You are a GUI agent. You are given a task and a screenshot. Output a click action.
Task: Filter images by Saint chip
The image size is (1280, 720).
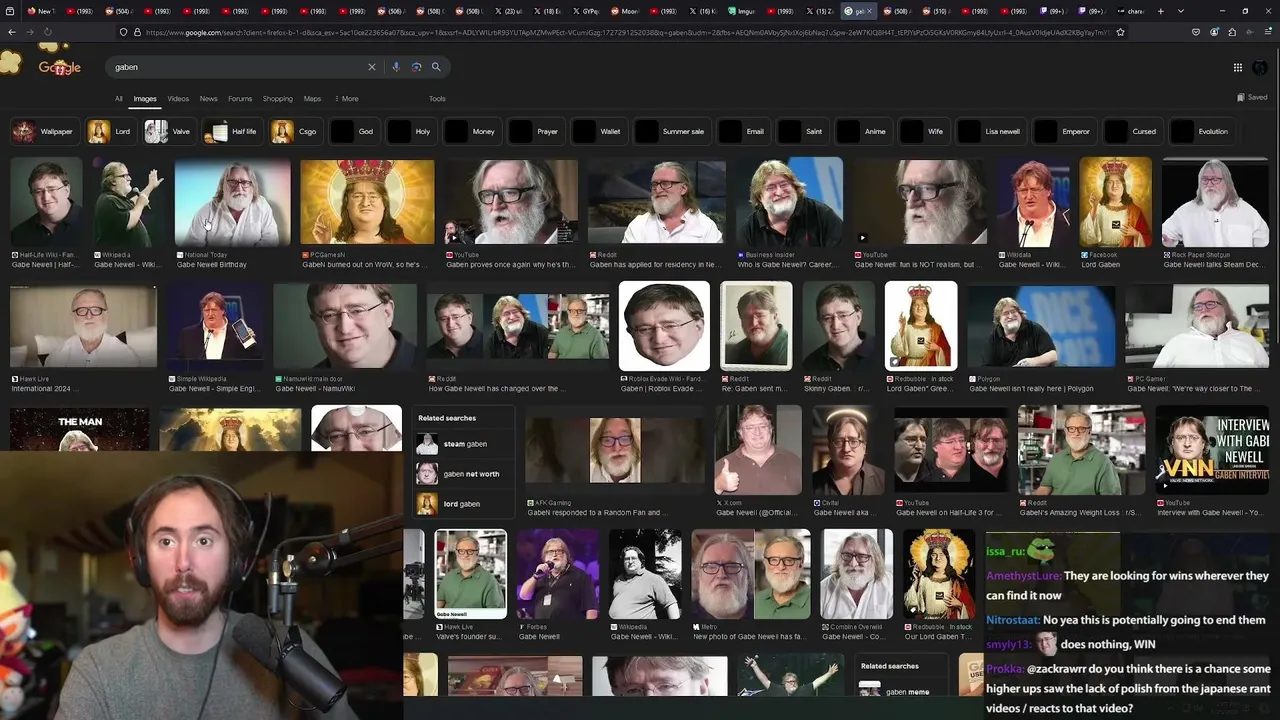pos(802,132)
